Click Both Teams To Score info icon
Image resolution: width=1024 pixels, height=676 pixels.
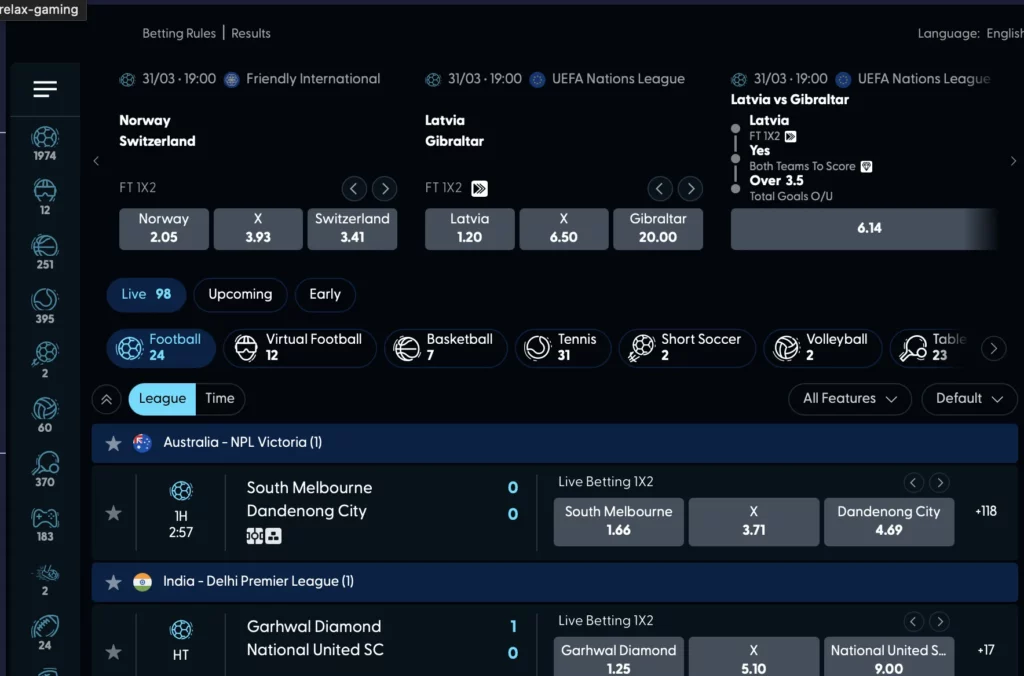click(x=866, y=167)
